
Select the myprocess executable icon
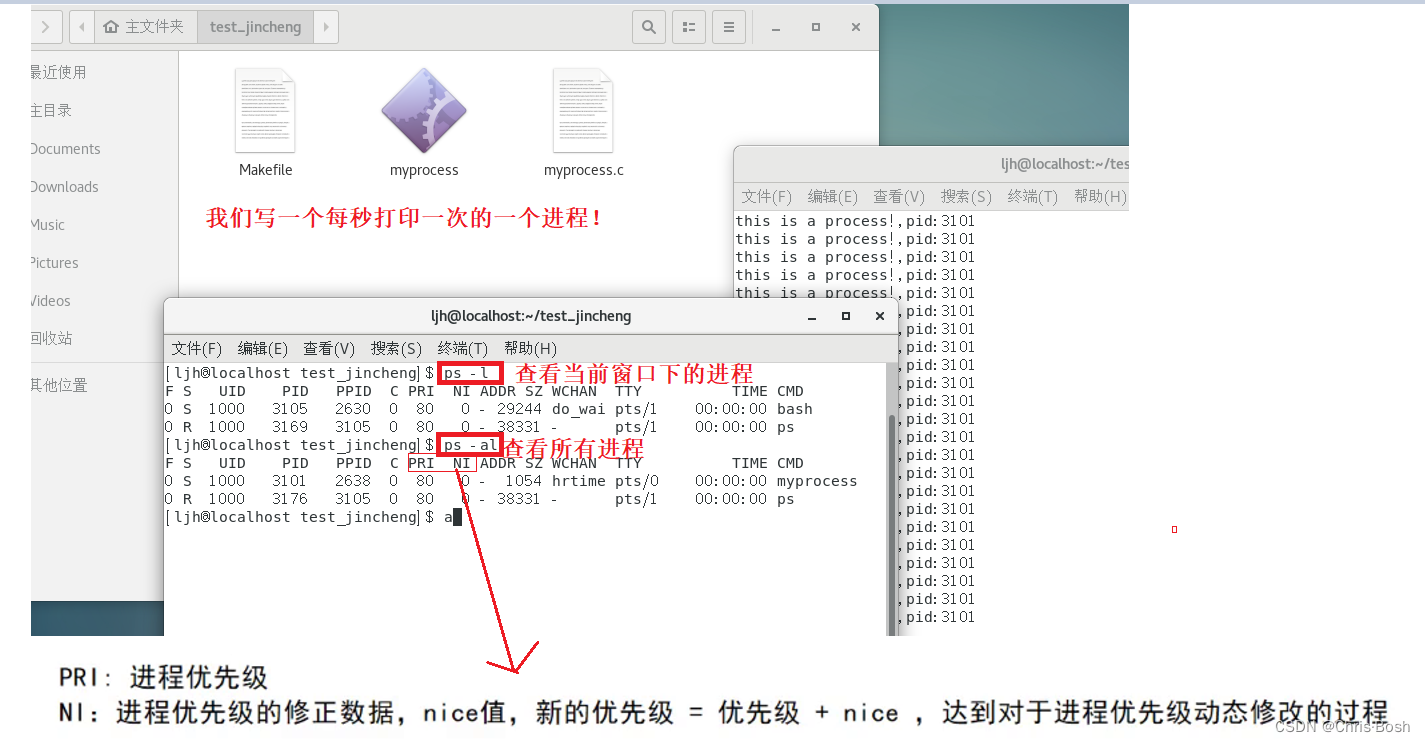[424, 111]
